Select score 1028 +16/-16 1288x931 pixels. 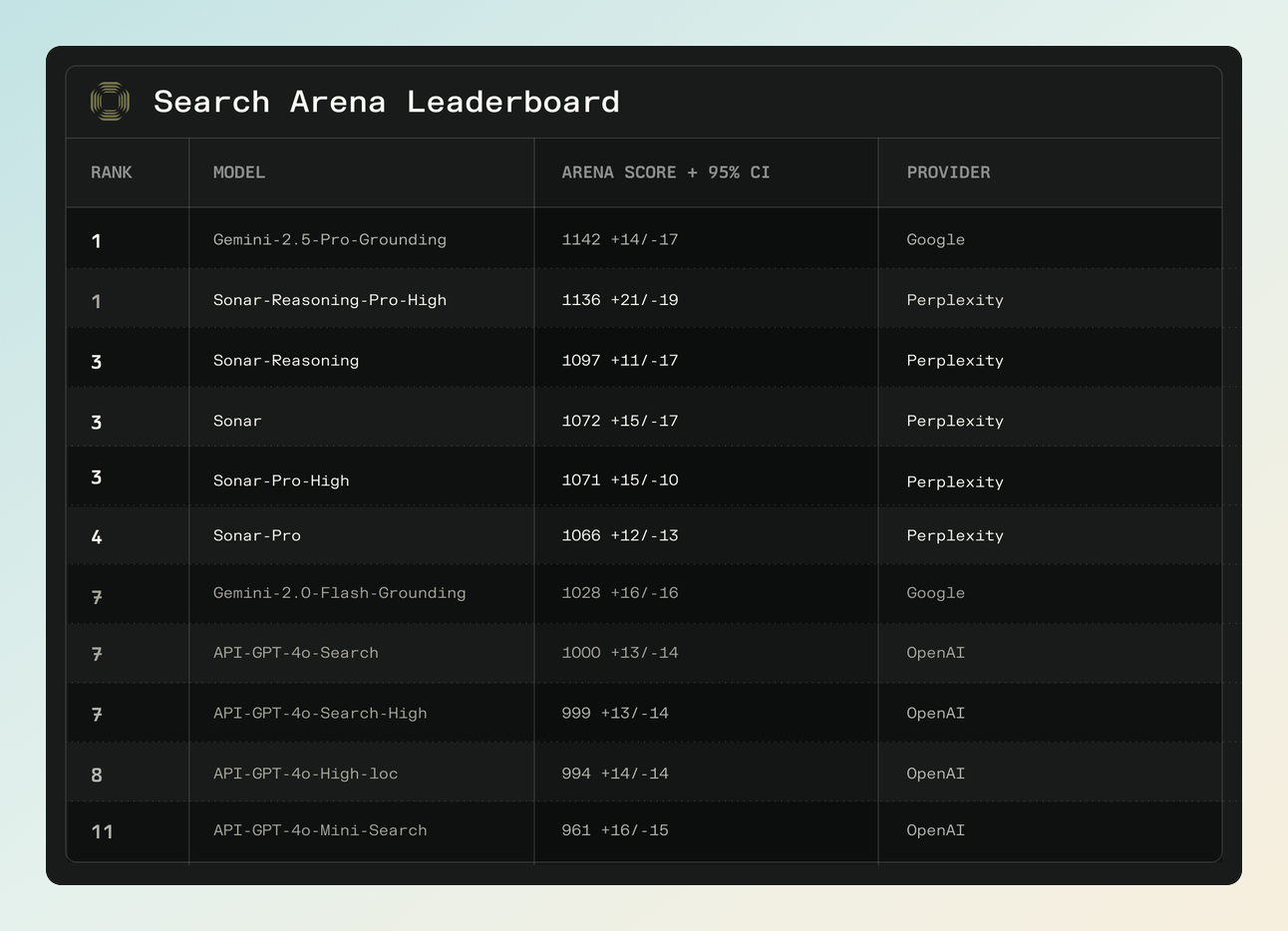620,593
